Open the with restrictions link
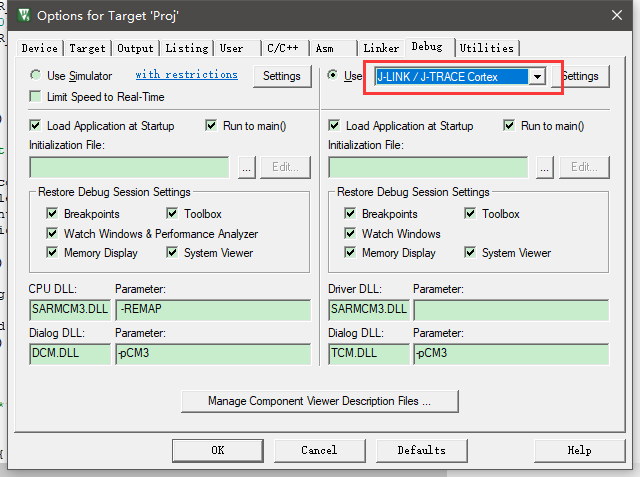This screenshot has width=640, height=477. [x=186, y=75]
